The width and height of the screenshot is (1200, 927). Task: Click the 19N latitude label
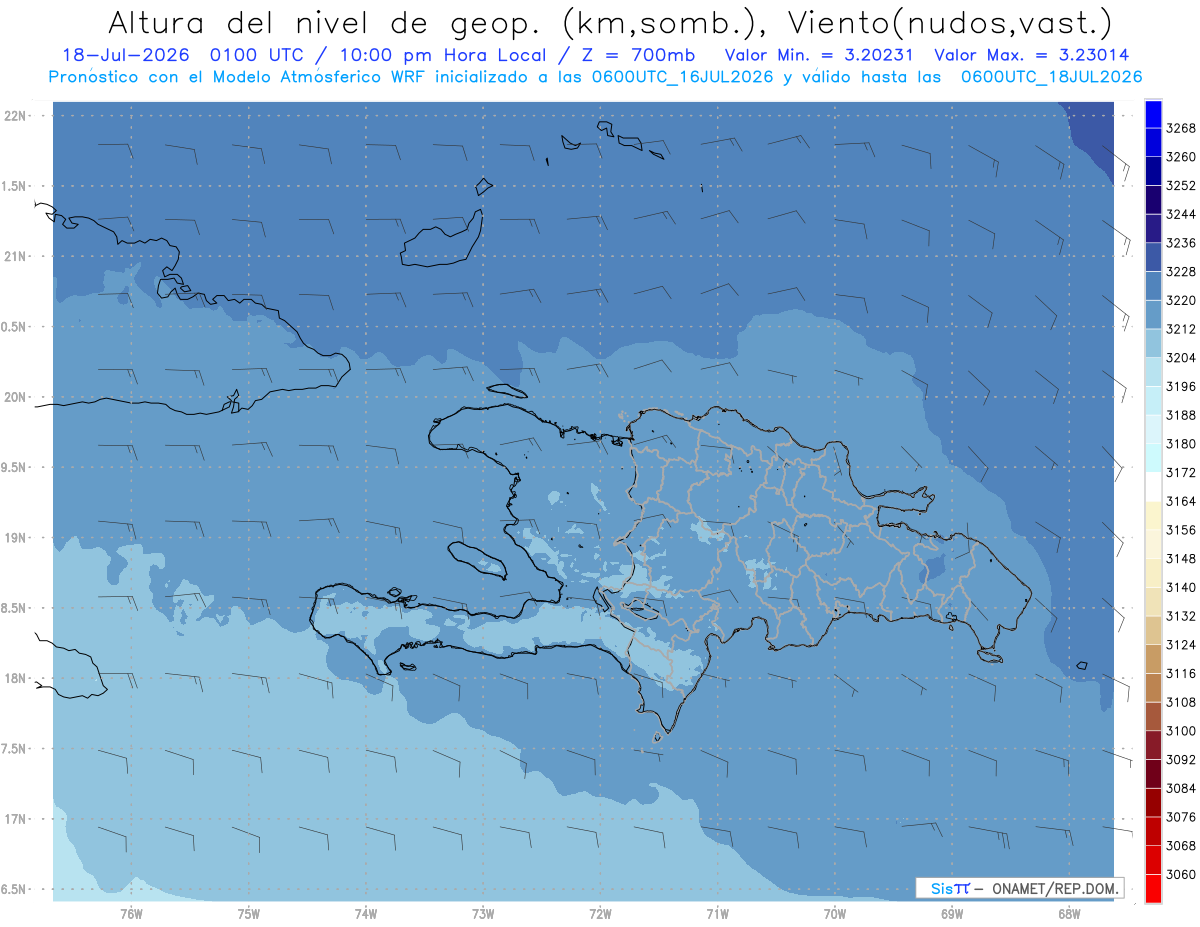15,538
